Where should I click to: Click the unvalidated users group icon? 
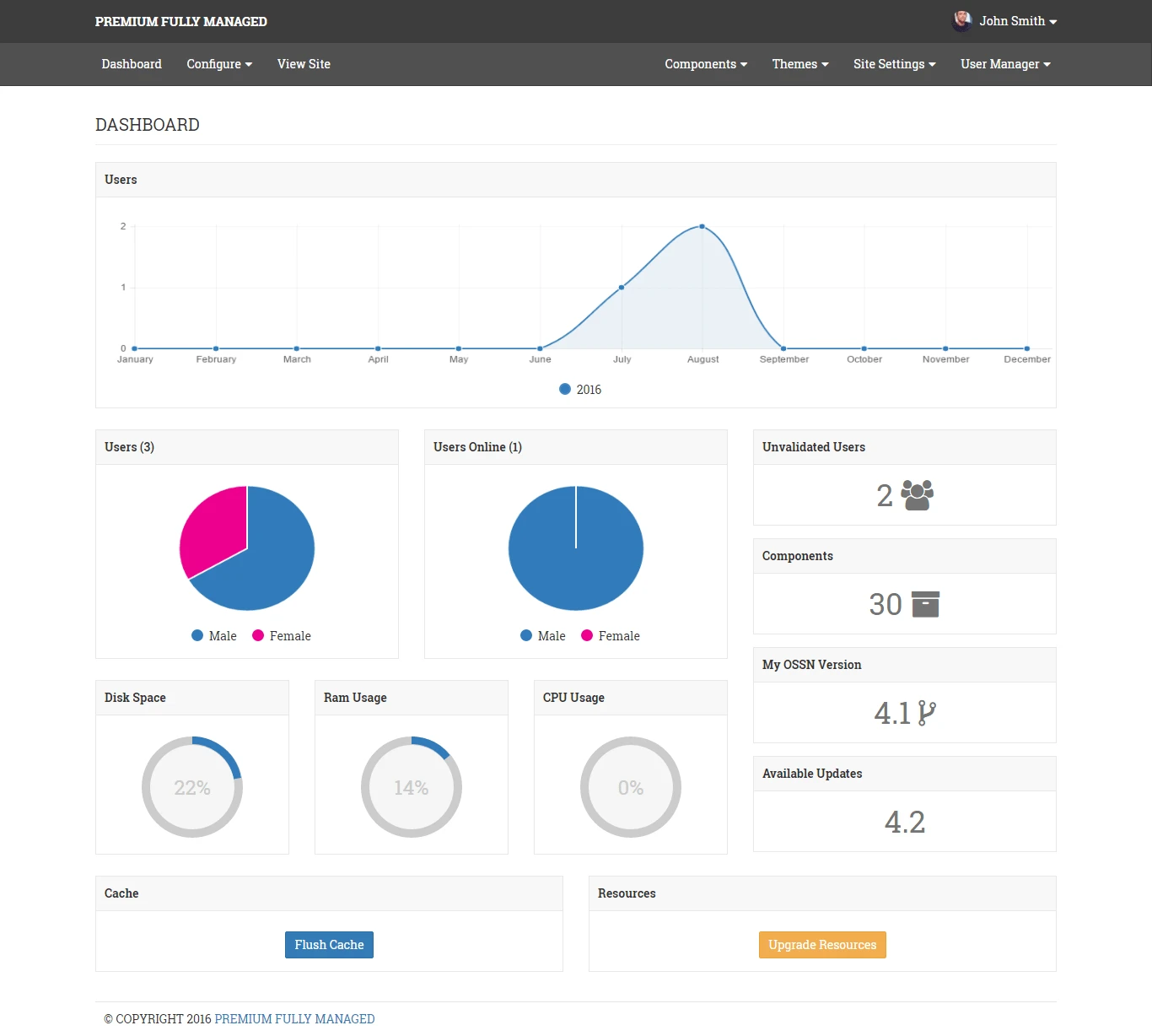917,495
